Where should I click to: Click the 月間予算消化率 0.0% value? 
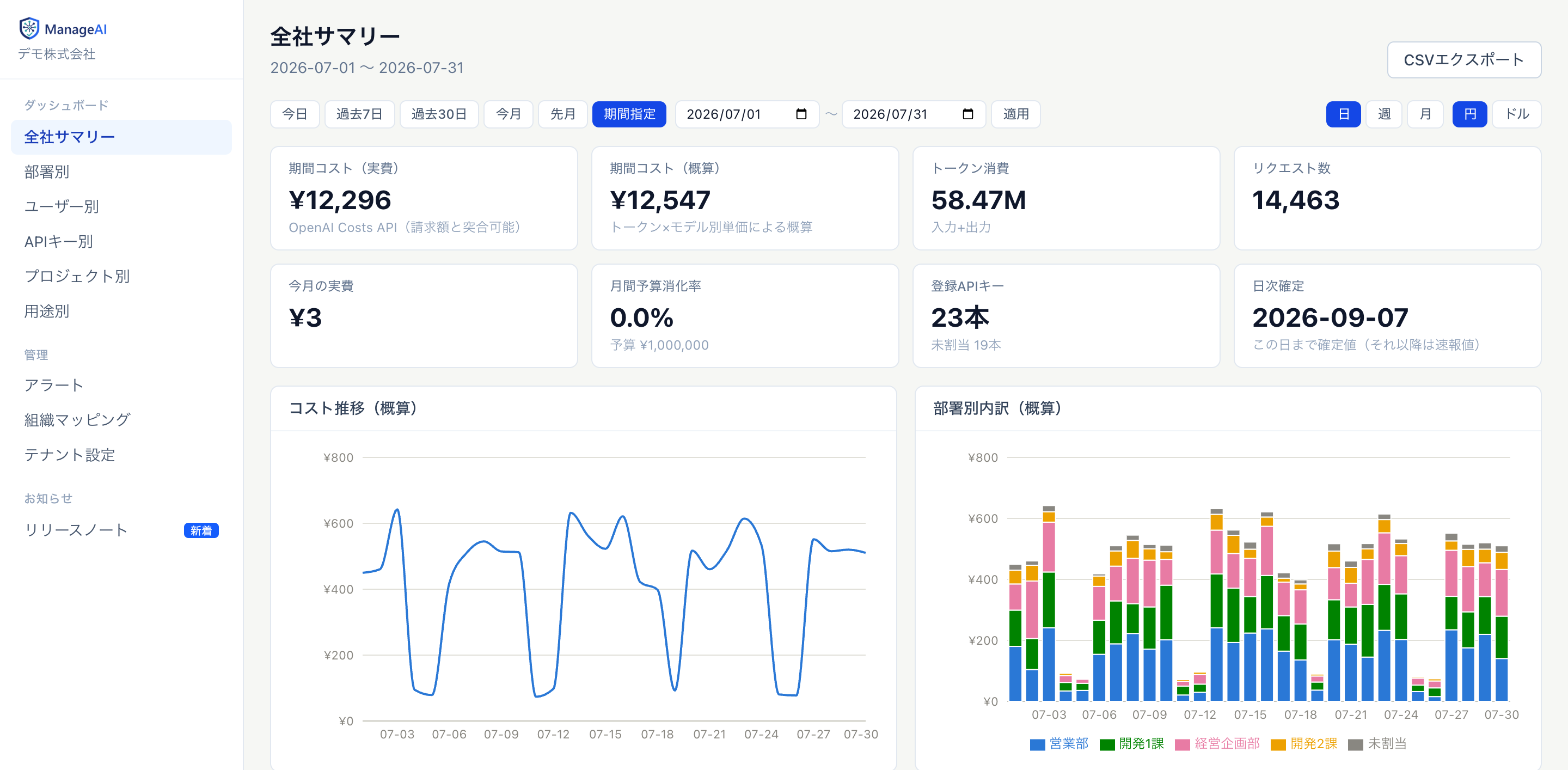pos(641,317)
